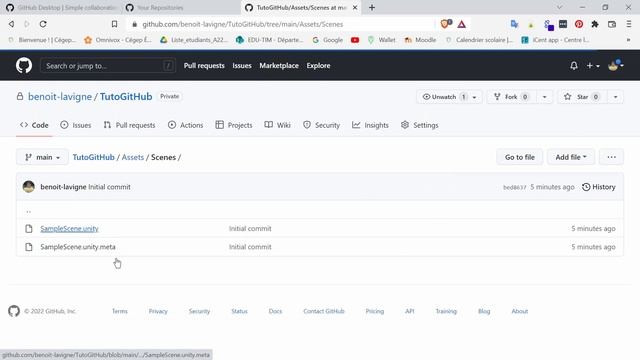Open the main branch selector

pos(42,157)
